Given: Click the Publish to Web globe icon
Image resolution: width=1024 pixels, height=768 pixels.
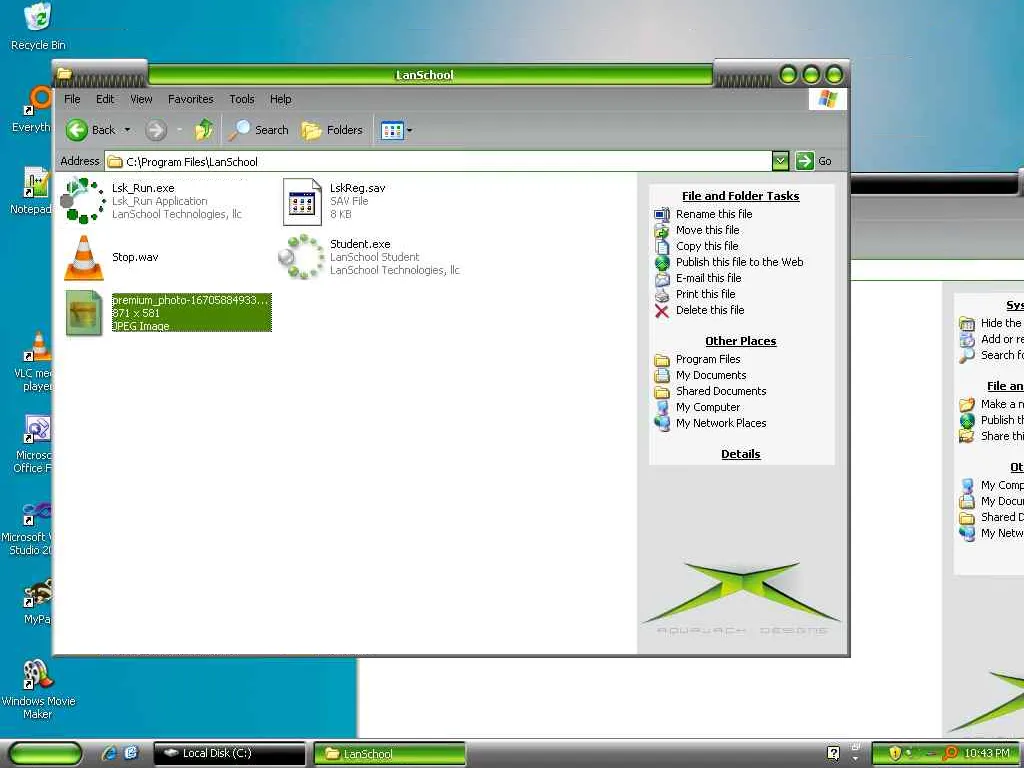Looking at the screenshot, I should (x=662, y=263).
